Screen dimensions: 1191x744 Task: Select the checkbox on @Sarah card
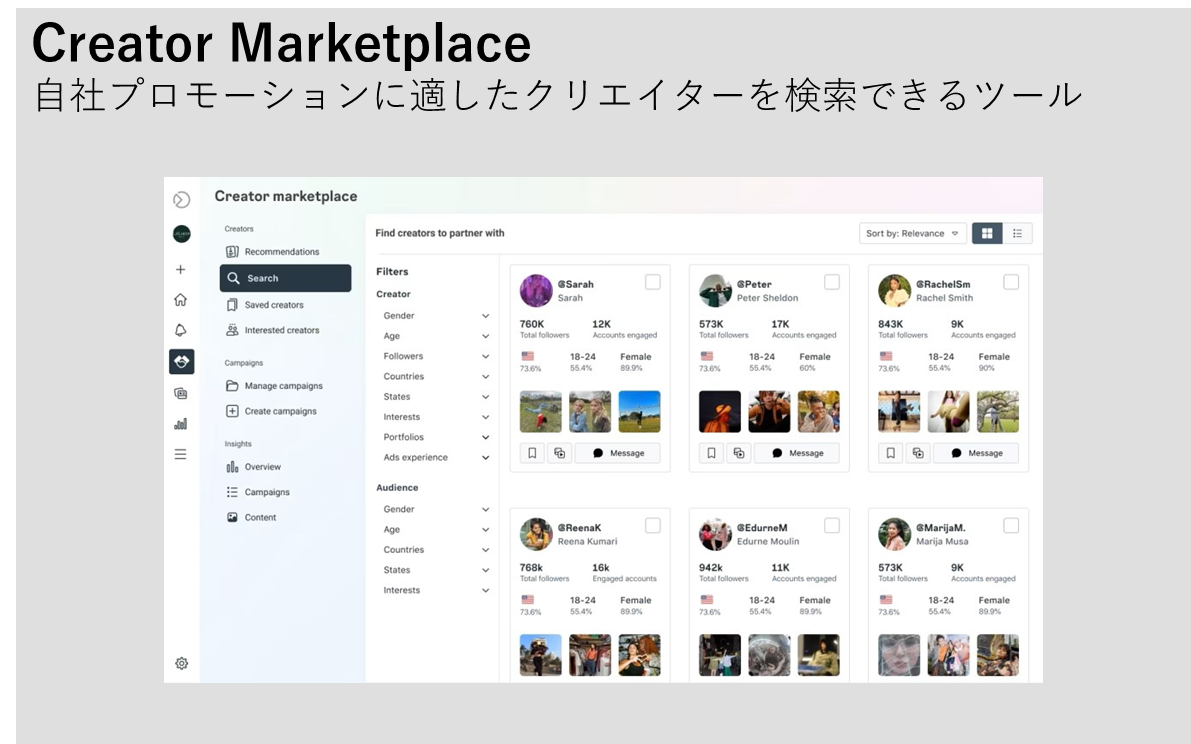point(653,282)
